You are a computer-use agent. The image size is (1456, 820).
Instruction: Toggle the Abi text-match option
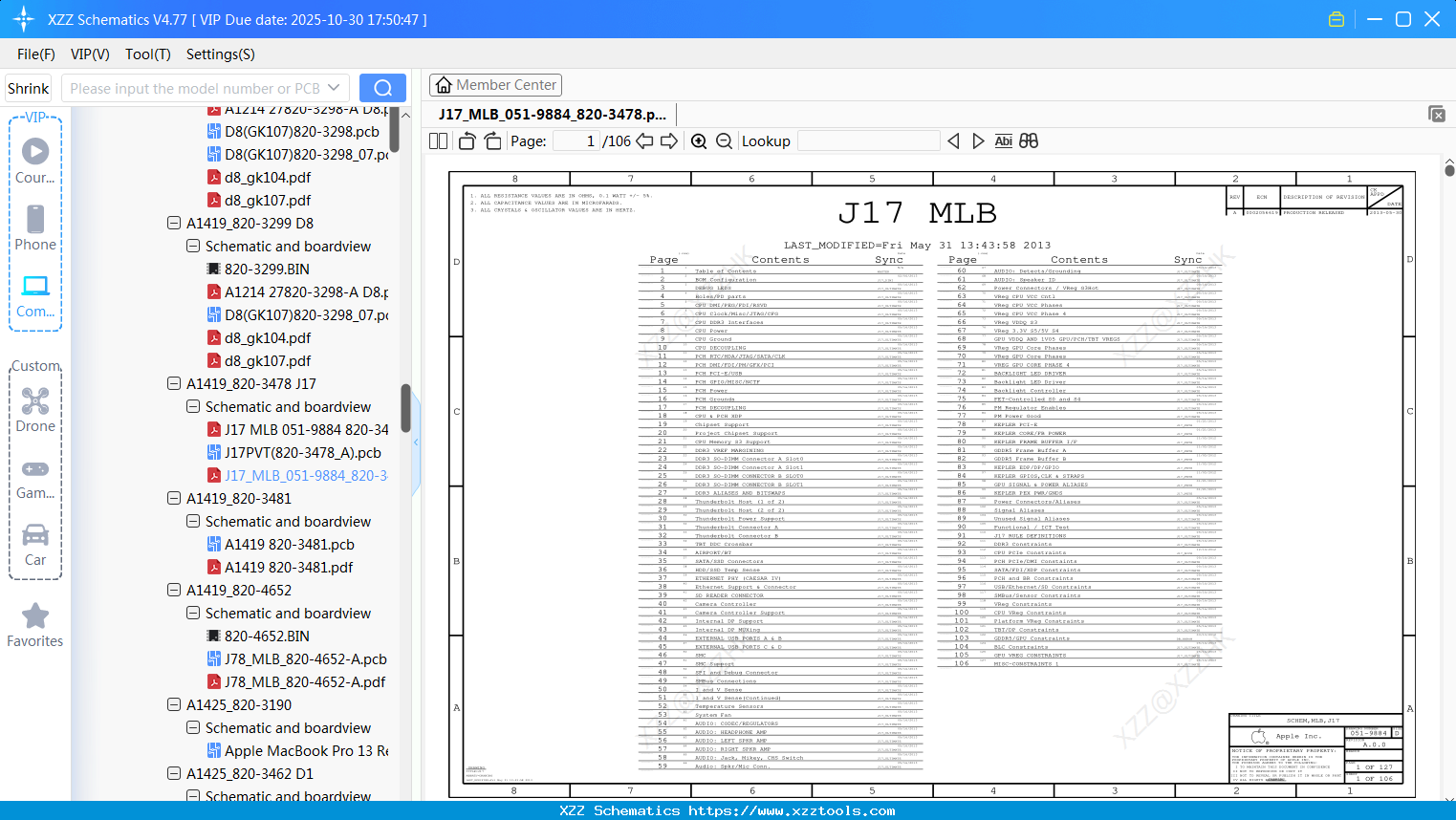click(1003, 141)
